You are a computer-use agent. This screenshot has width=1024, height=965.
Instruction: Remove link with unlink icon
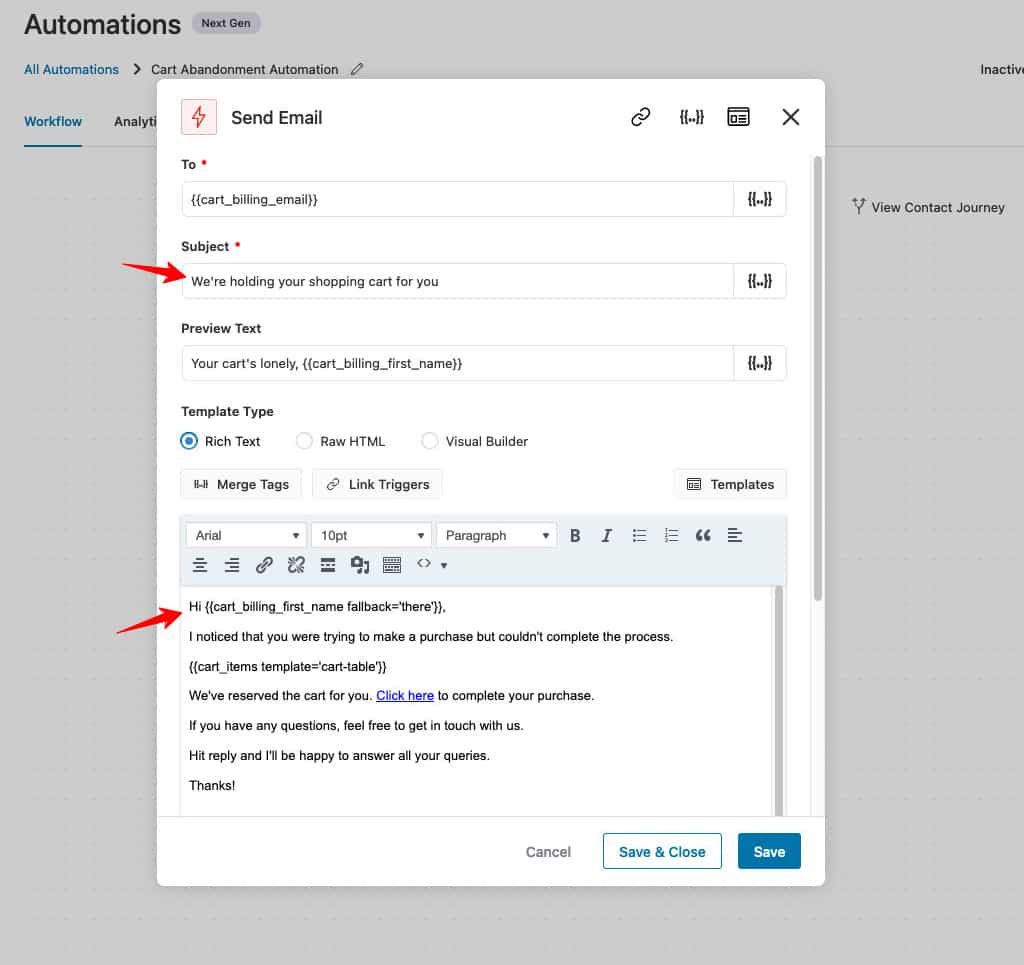[296, 565]
